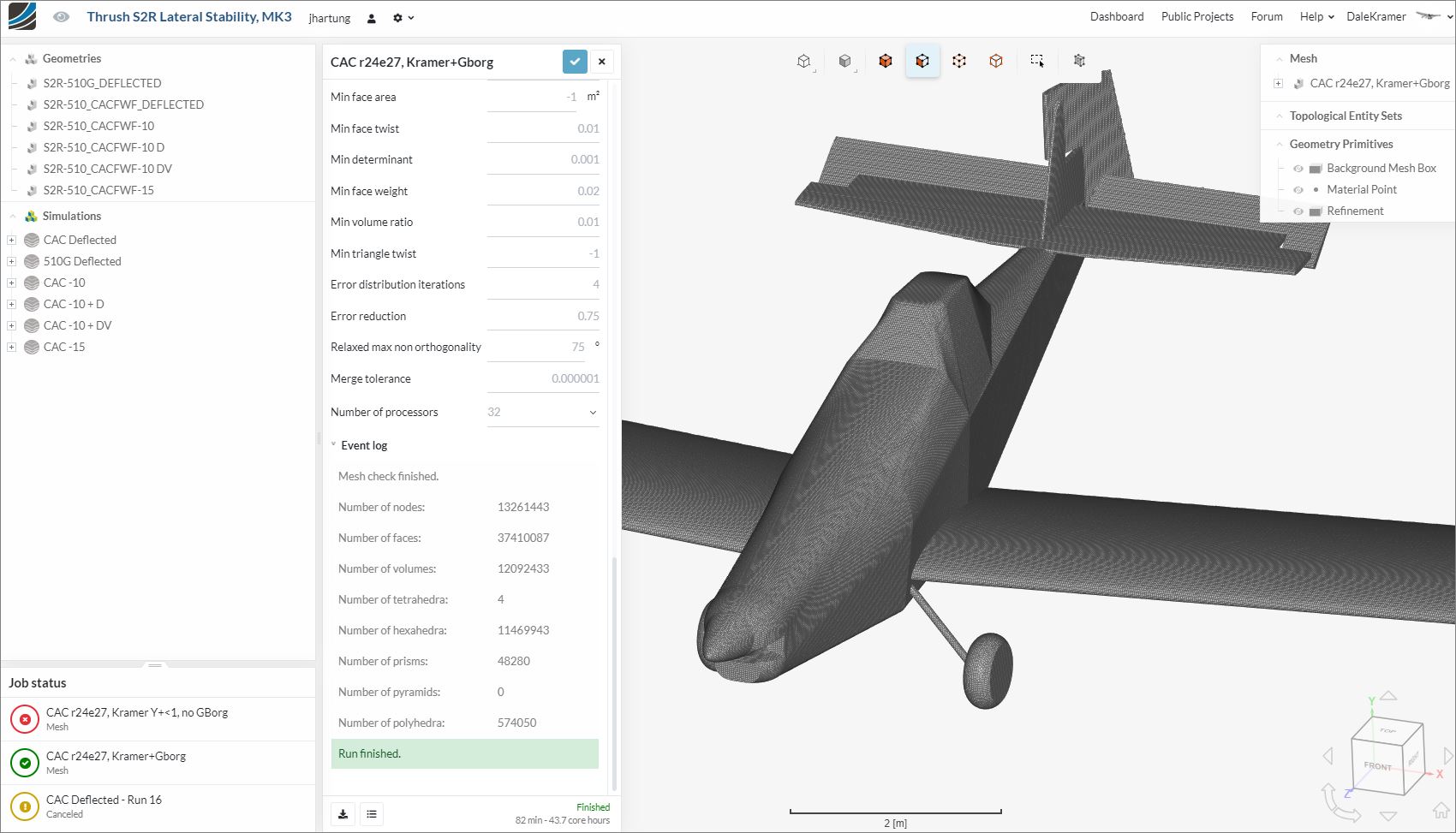Image resolution: width=1456 pixels, height=833 pixels.
Task: Collapse the Event log section
Action: pos(334,445)
